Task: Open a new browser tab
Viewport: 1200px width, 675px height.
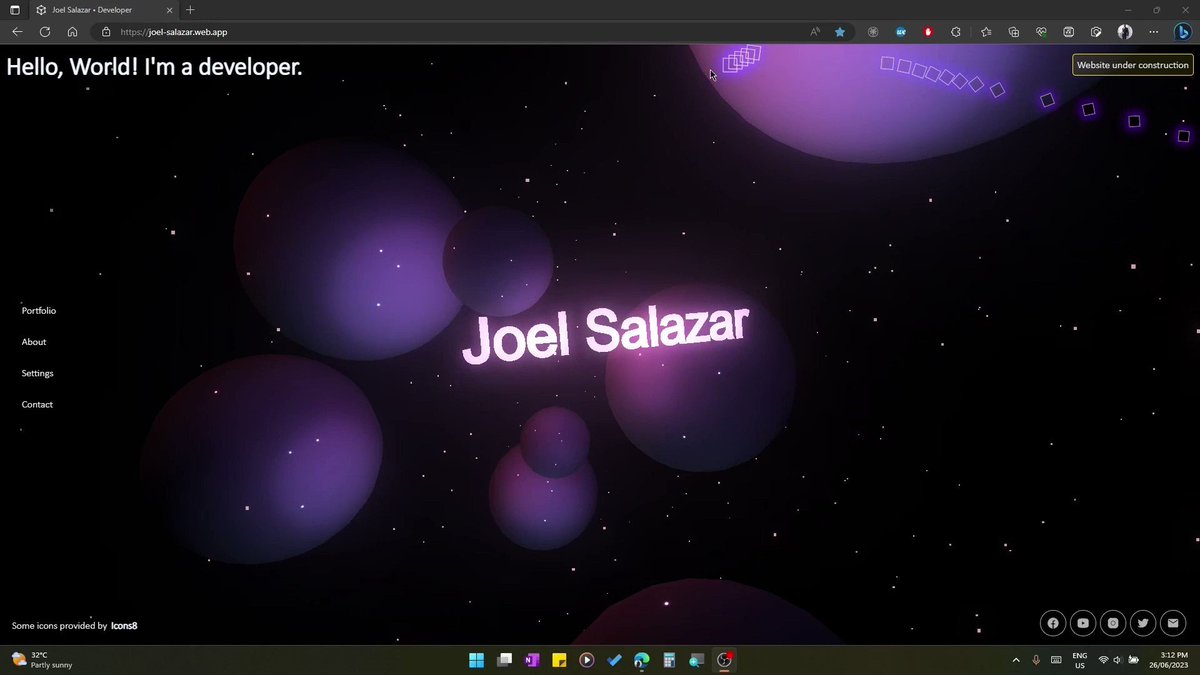Action: (x=190, y=9)
